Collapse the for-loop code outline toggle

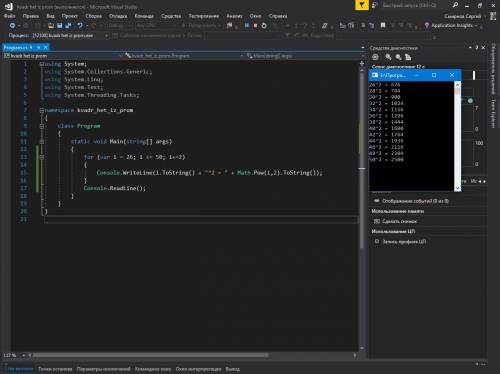pos(42,157)
